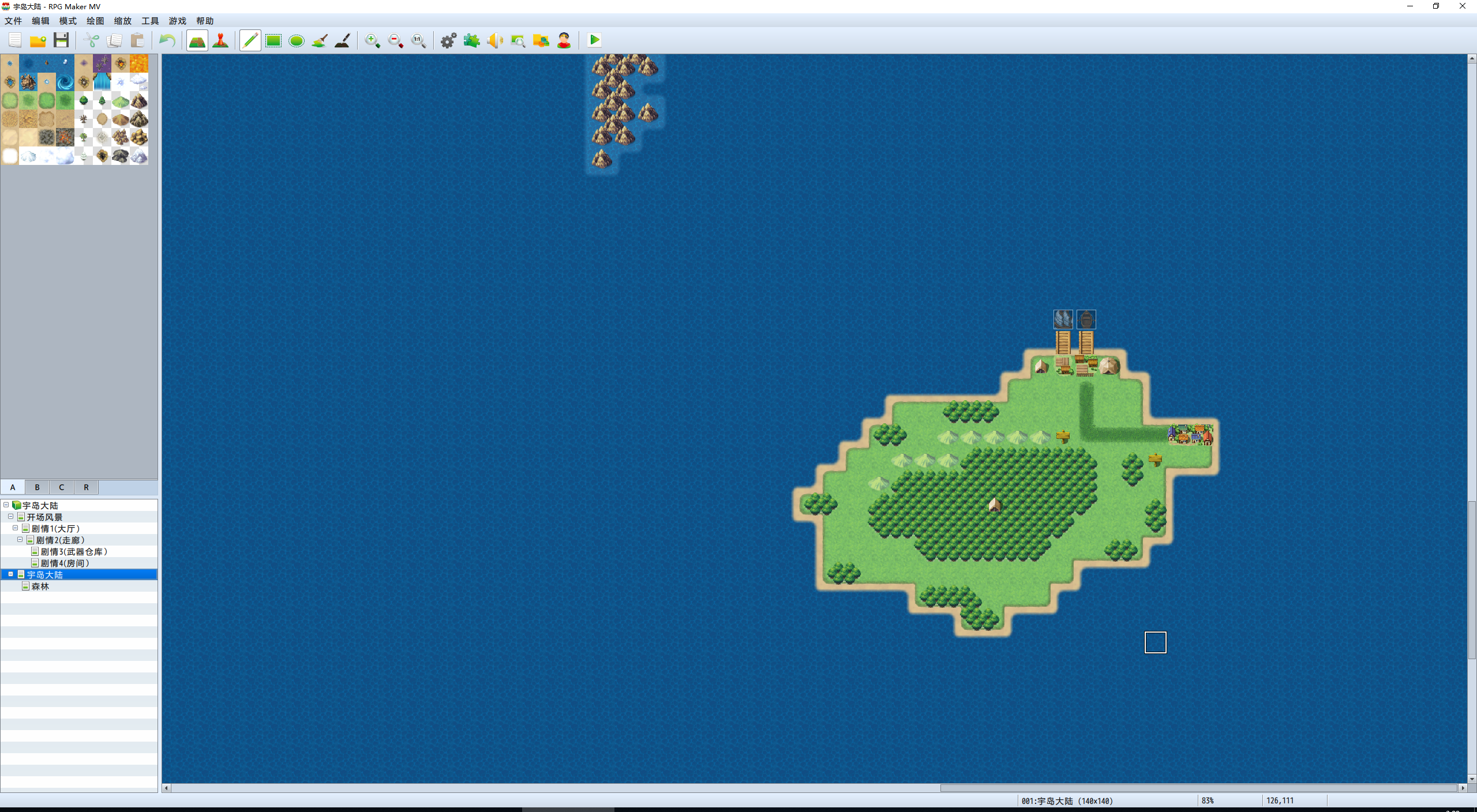Open the 绘图 menu
The width and height of the screenshot is (1477, 812).
pyautogui.click(x=95, y=21)
